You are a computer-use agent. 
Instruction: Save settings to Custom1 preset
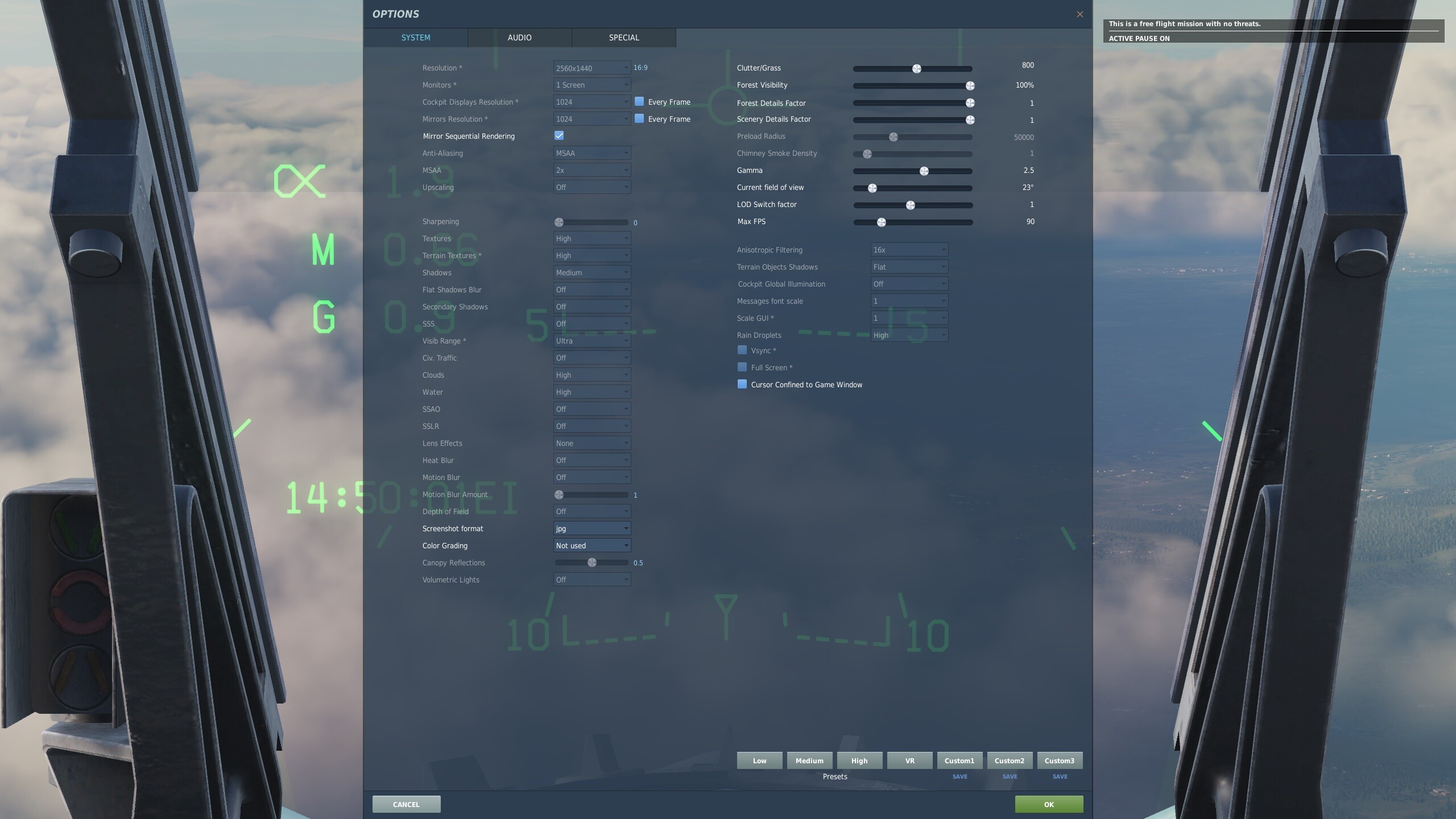pyautogui.click(x=959, y=776)
